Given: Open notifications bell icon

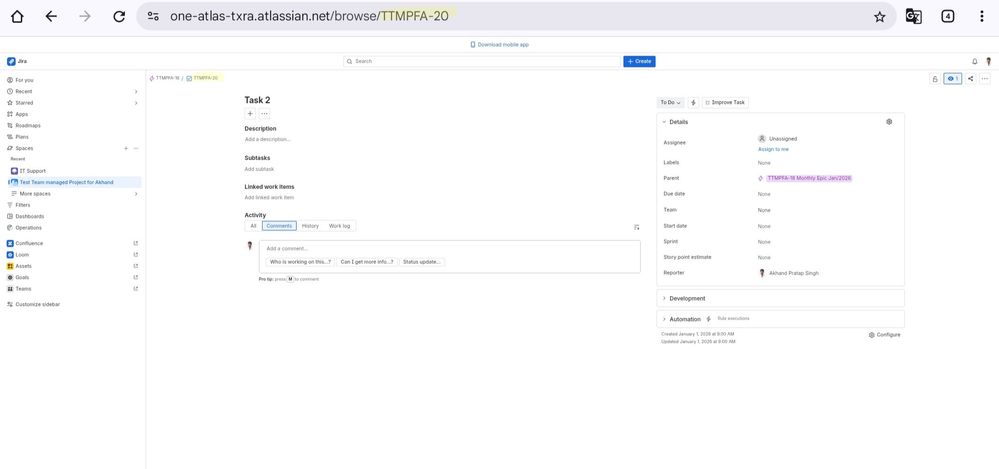Looking at the screenshot, I should (x=974, y=61).
